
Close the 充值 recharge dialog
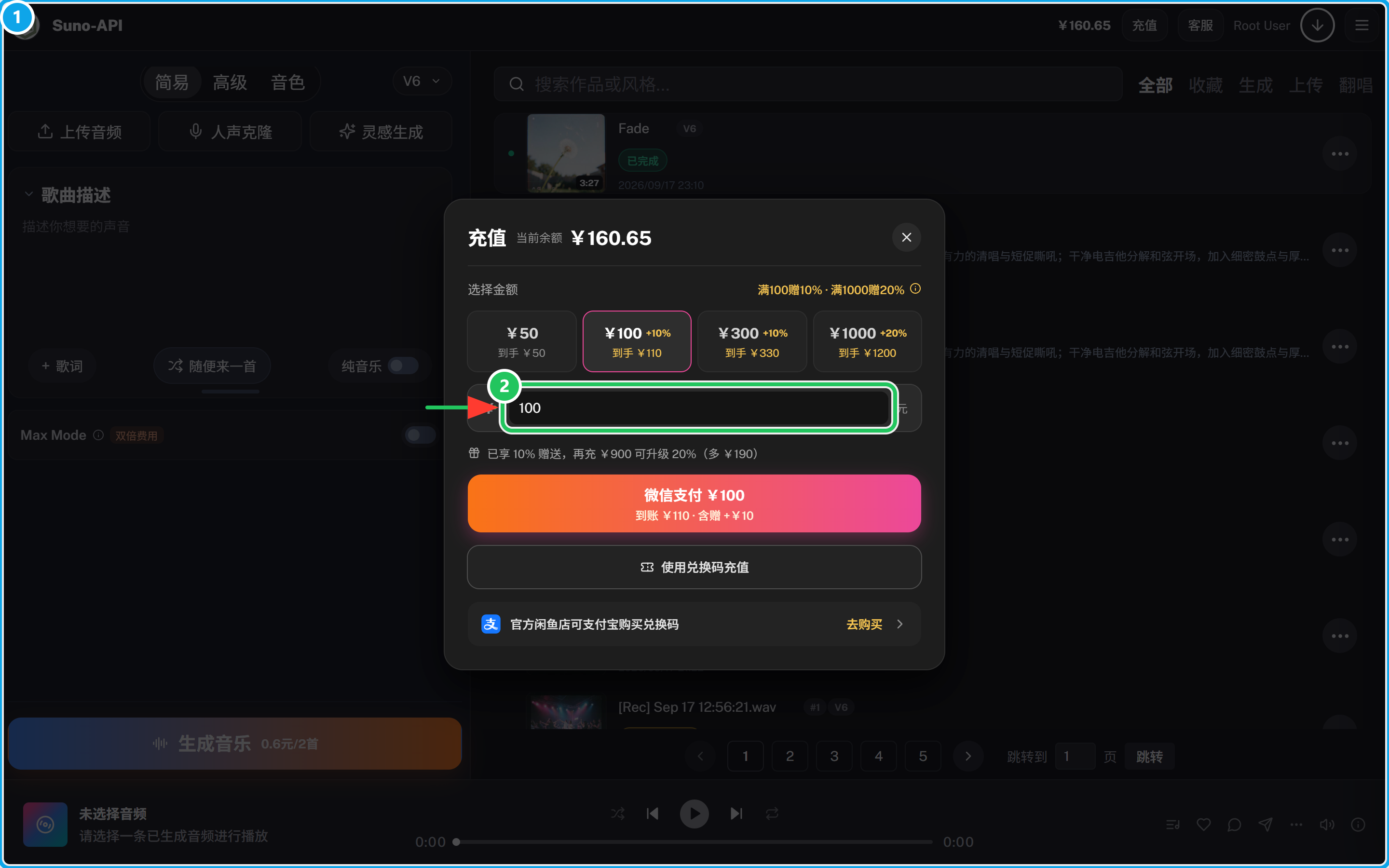click(x=906, y=238)
